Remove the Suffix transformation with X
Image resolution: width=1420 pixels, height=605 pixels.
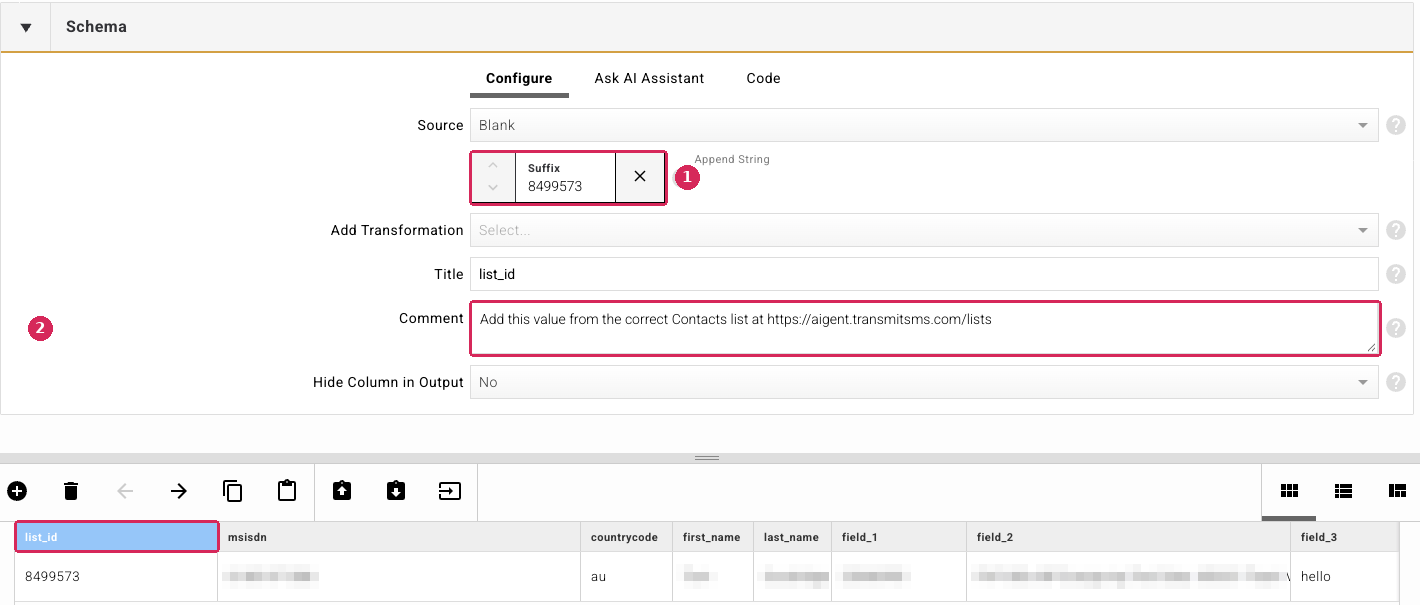tap(640, 177)
